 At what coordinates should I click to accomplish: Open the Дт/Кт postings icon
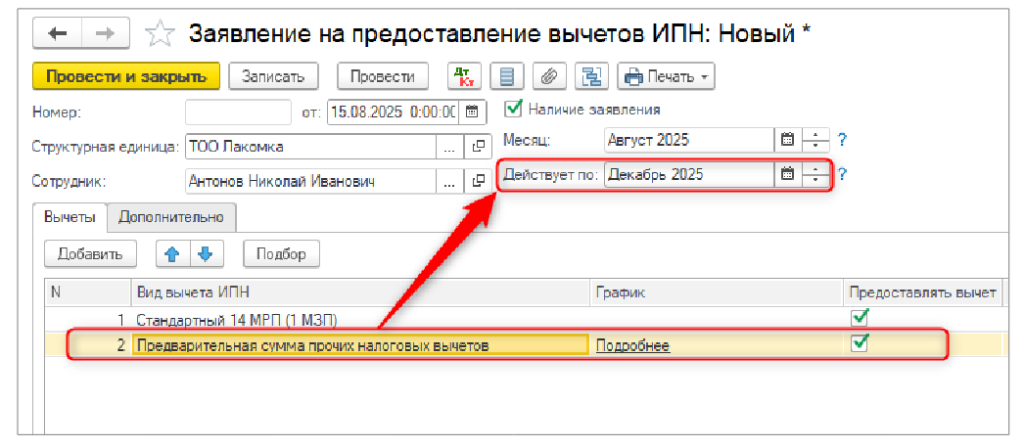(465, 76)
